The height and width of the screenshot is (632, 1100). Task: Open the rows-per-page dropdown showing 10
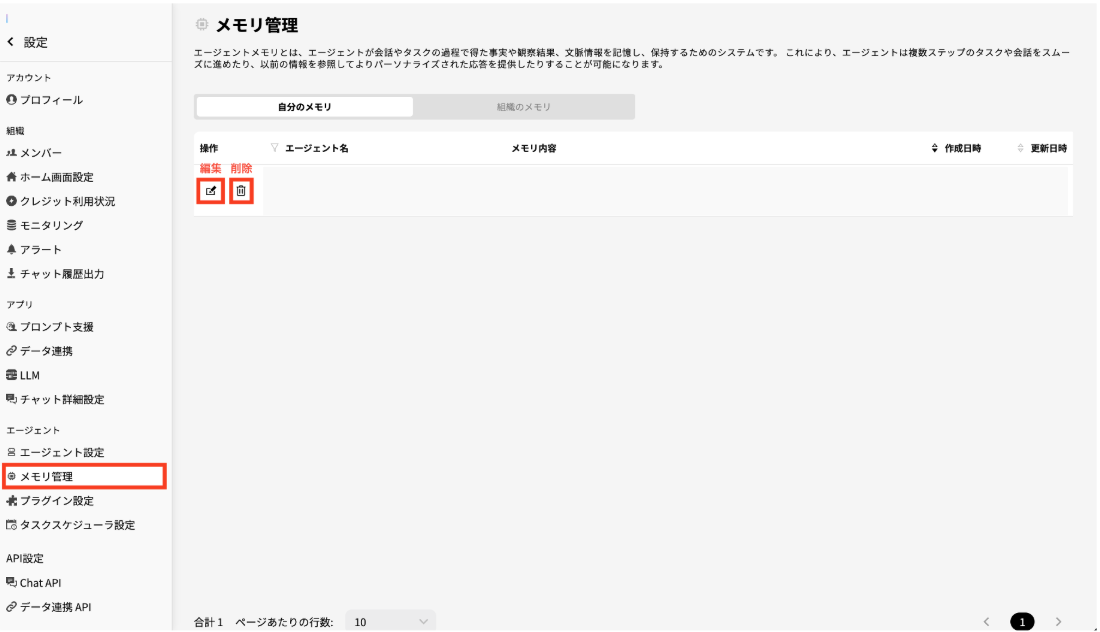[x=390, y=621]
